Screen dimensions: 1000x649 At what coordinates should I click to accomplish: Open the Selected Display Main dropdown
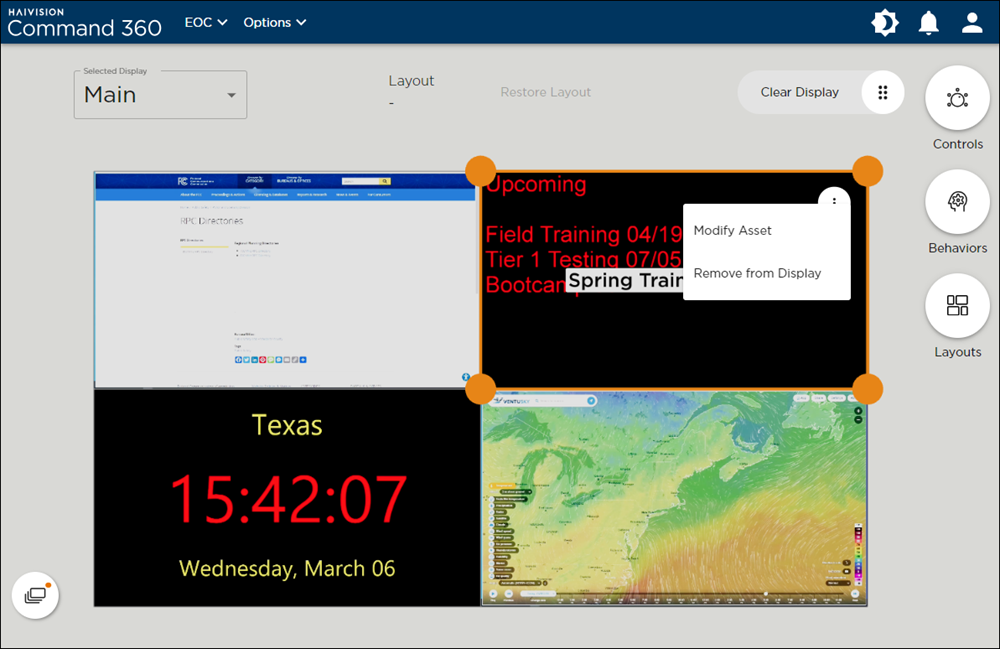tap(160, 95)
